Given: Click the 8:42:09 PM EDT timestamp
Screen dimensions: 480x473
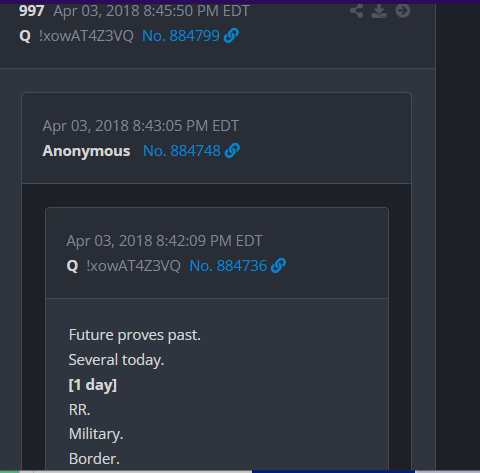Looking at the screenshot, I should point(164,241).
